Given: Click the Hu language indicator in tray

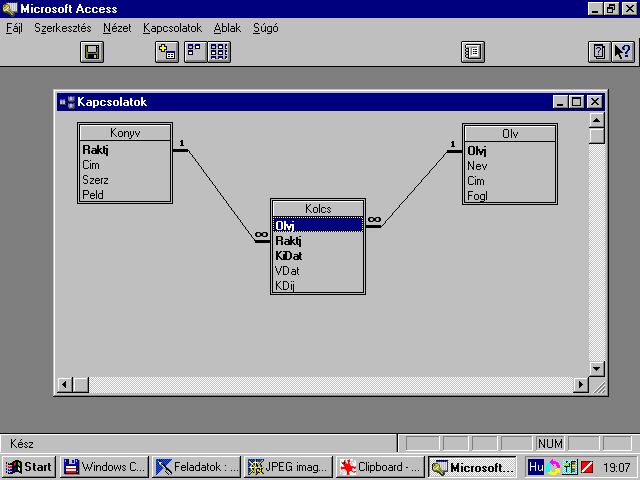Looking at the screenshot, I should coord(536,467).
